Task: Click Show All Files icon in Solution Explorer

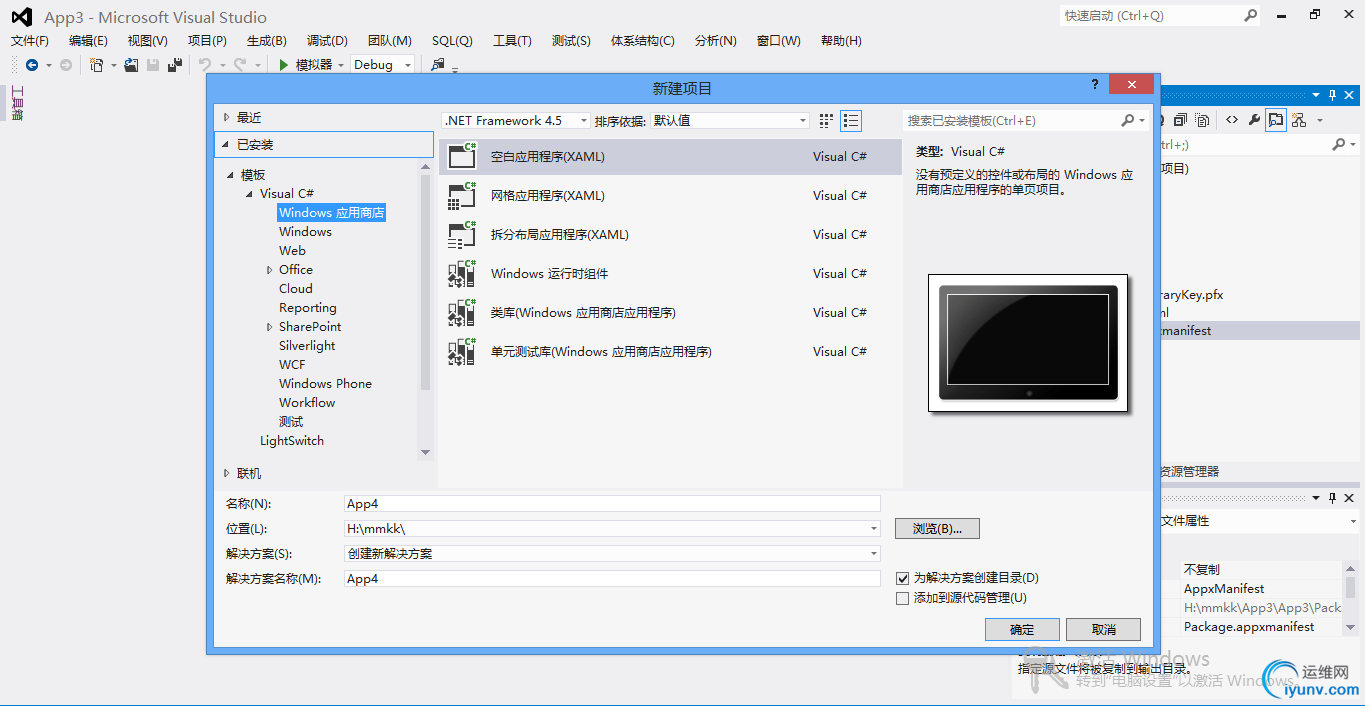Action: click(1202, 120)
